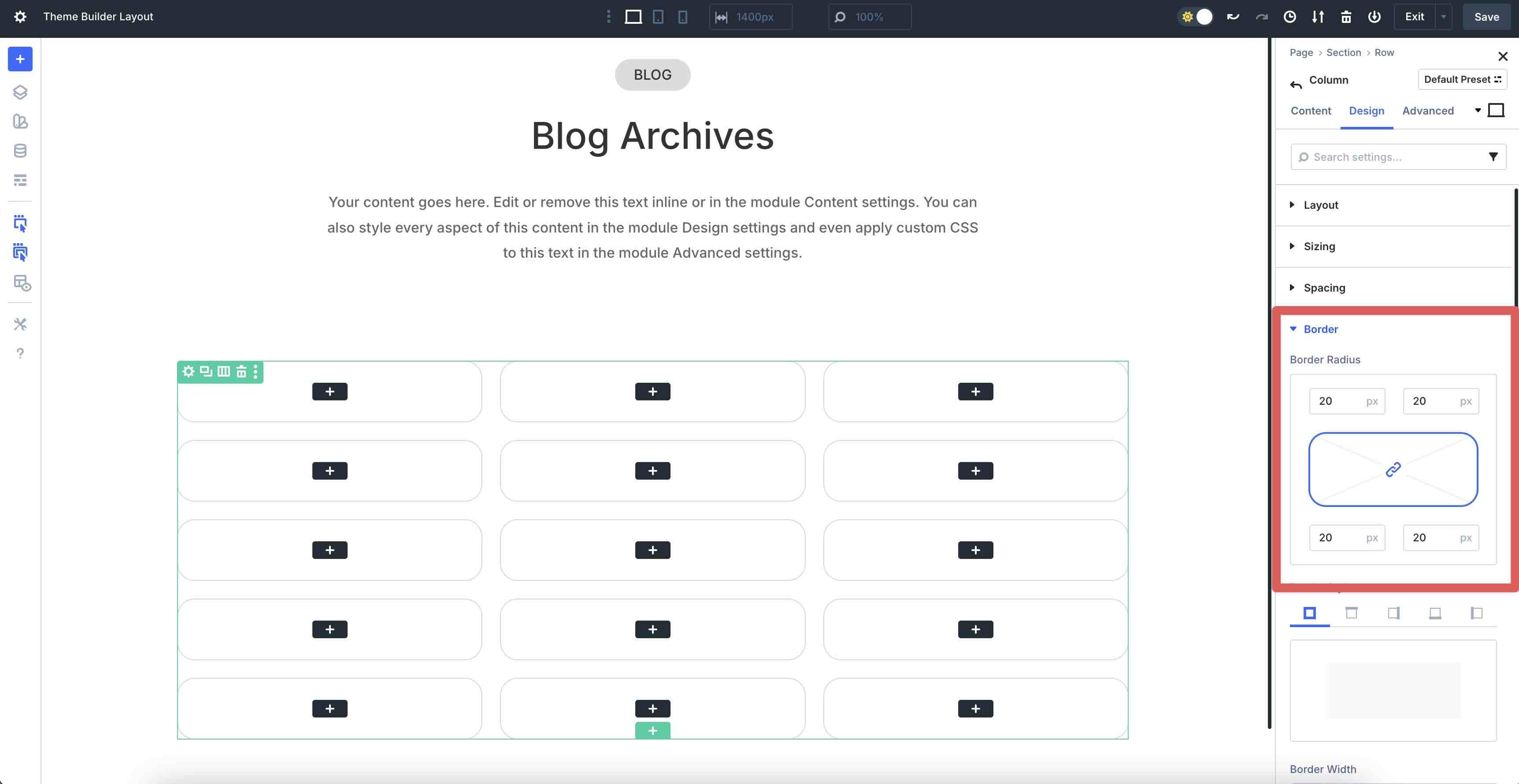1519x784 pixels.
Task: Save the layout
Action: tap(1486, 16)
